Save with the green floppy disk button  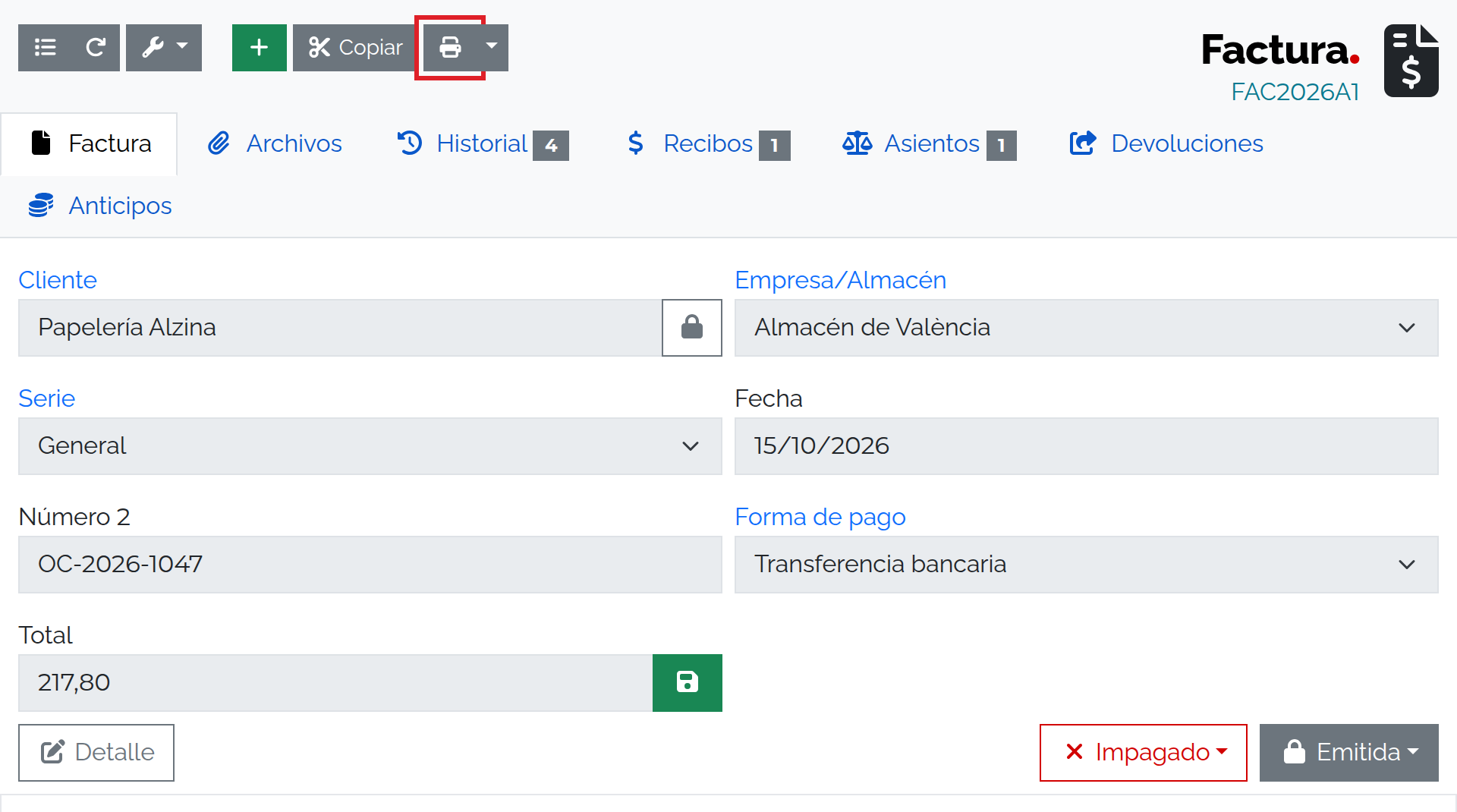pos(688,683)
